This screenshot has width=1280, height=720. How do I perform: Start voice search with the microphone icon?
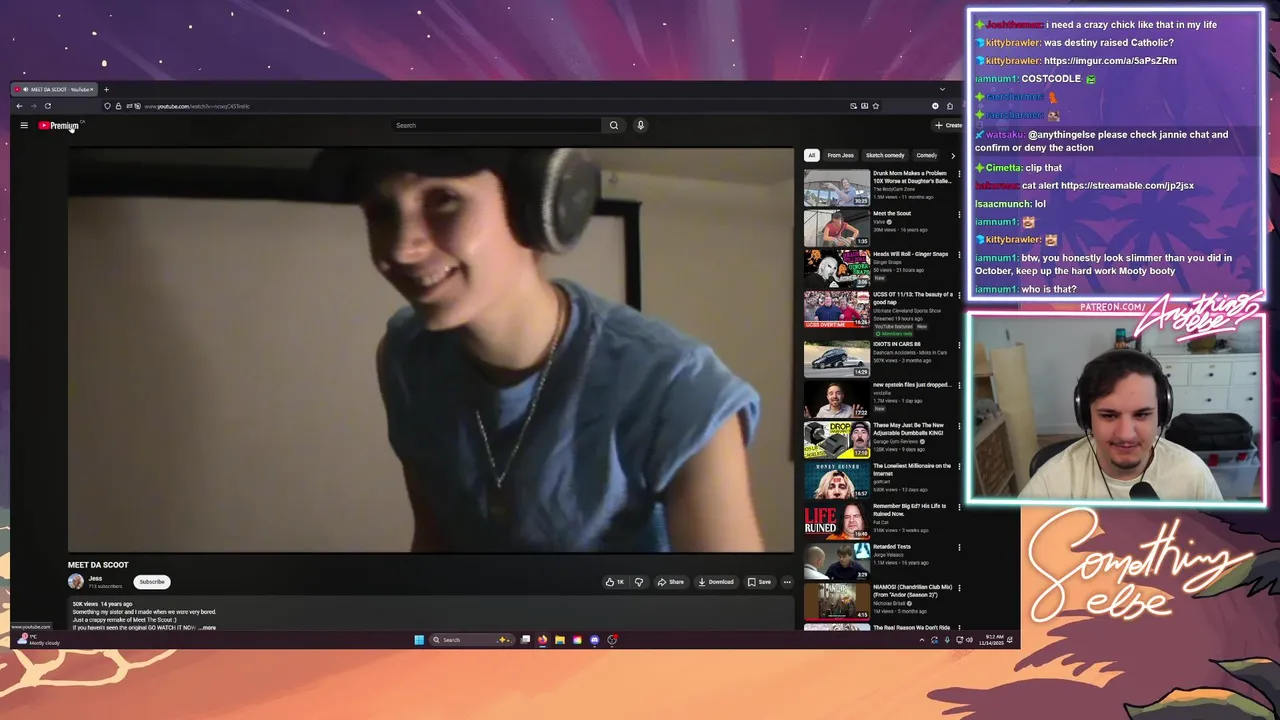tap(640, 125)
